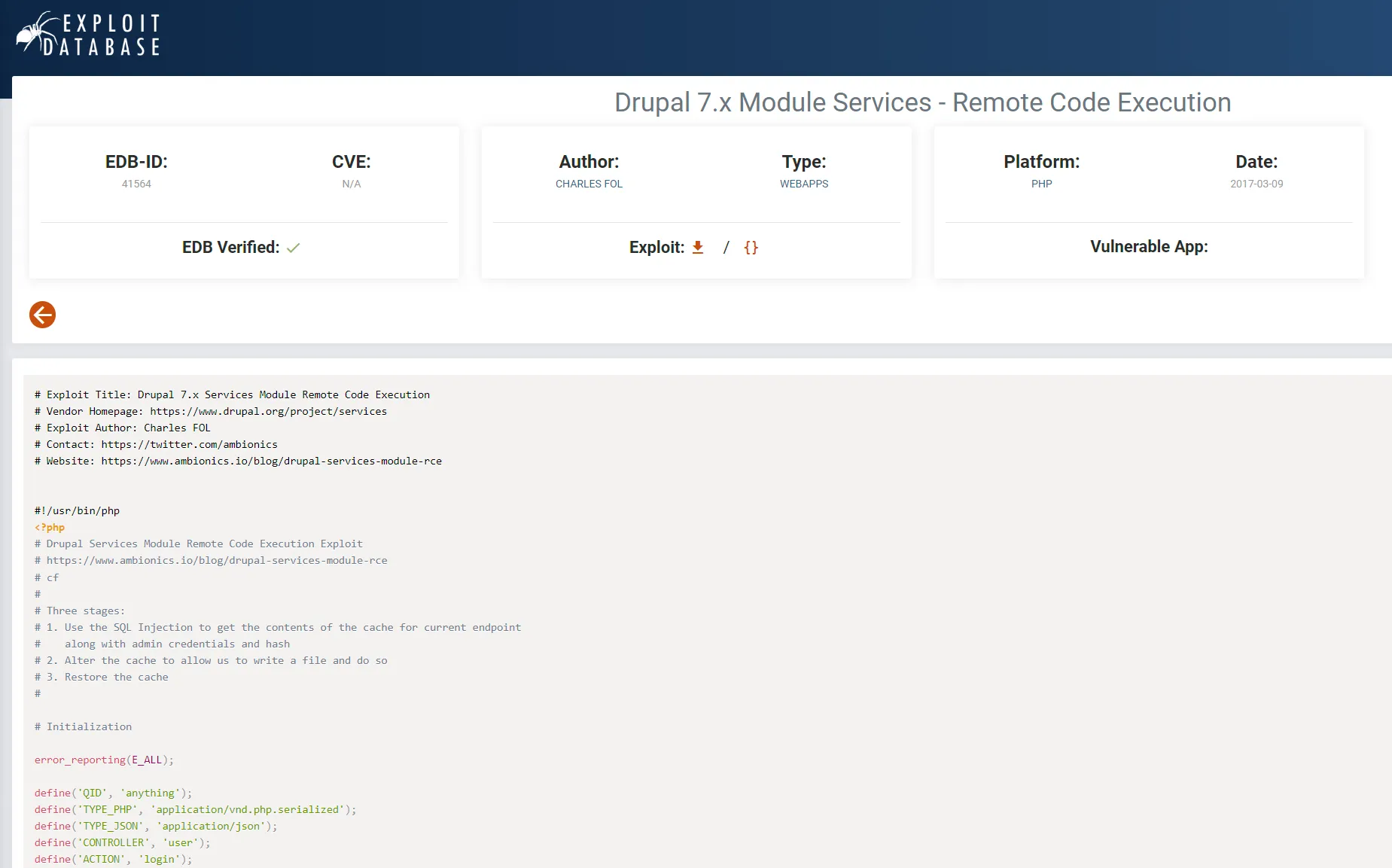Screen dimensions: 1392x868
Task: Open the WEBAPPS type link
Action: [x=804, y=184]
